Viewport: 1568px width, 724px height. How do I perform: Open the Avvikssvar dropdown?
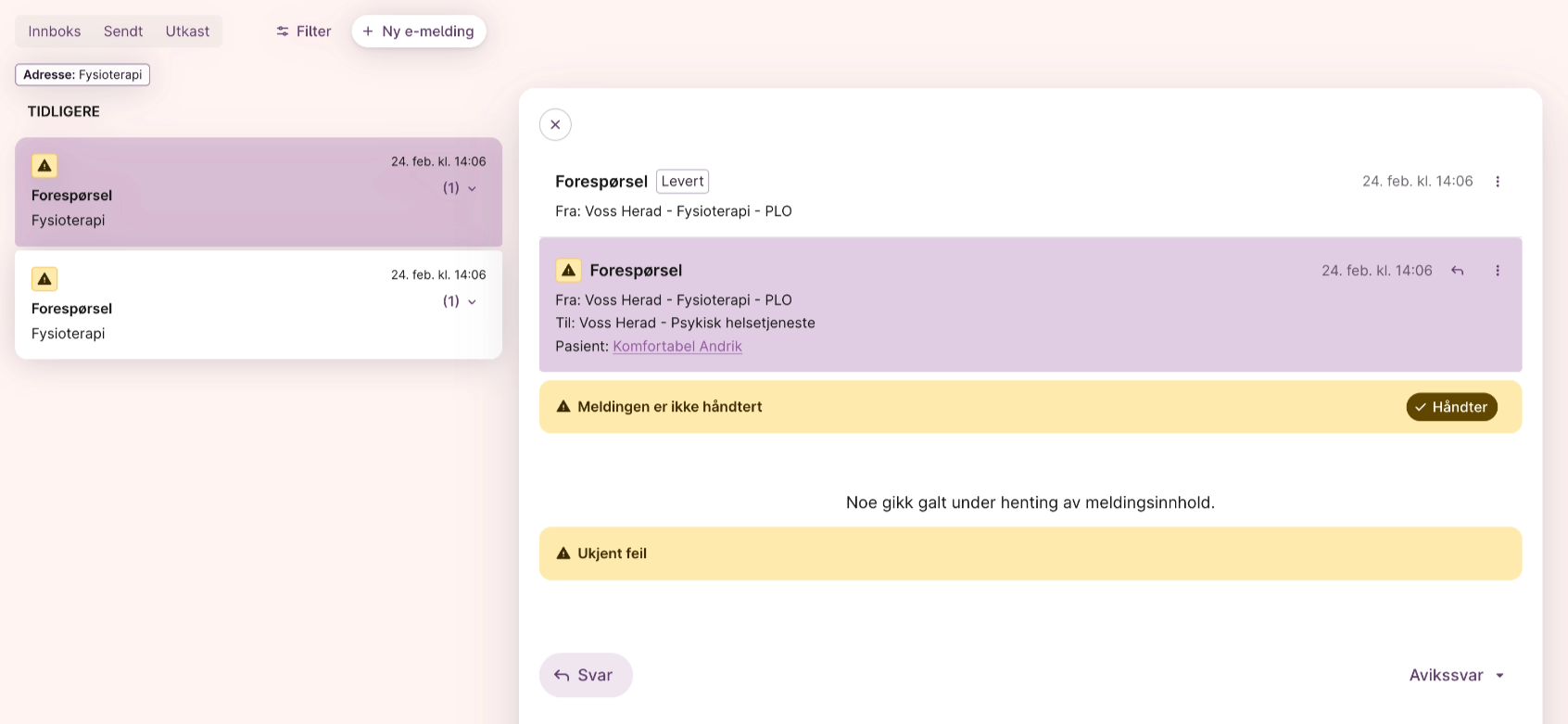coord(1457,675)
